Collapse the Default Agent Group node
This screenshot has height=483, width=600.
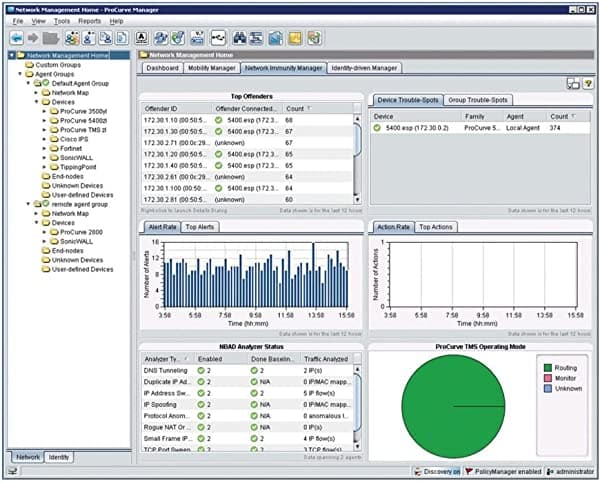click(28, 83)
